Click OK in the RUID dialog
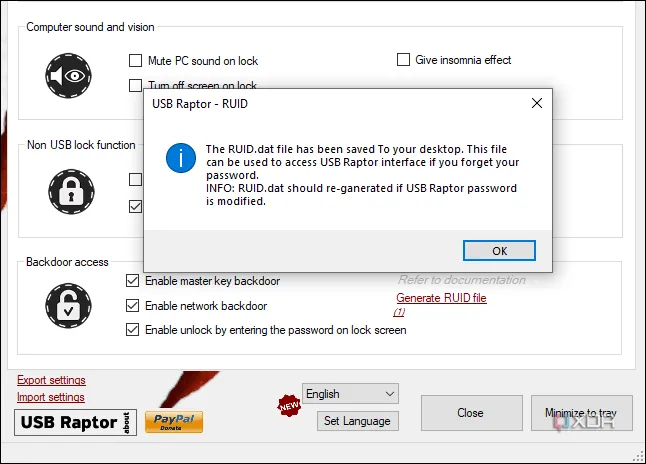Image resolution: width=646 pixels, height=464 pixels. tap(499, 251)
